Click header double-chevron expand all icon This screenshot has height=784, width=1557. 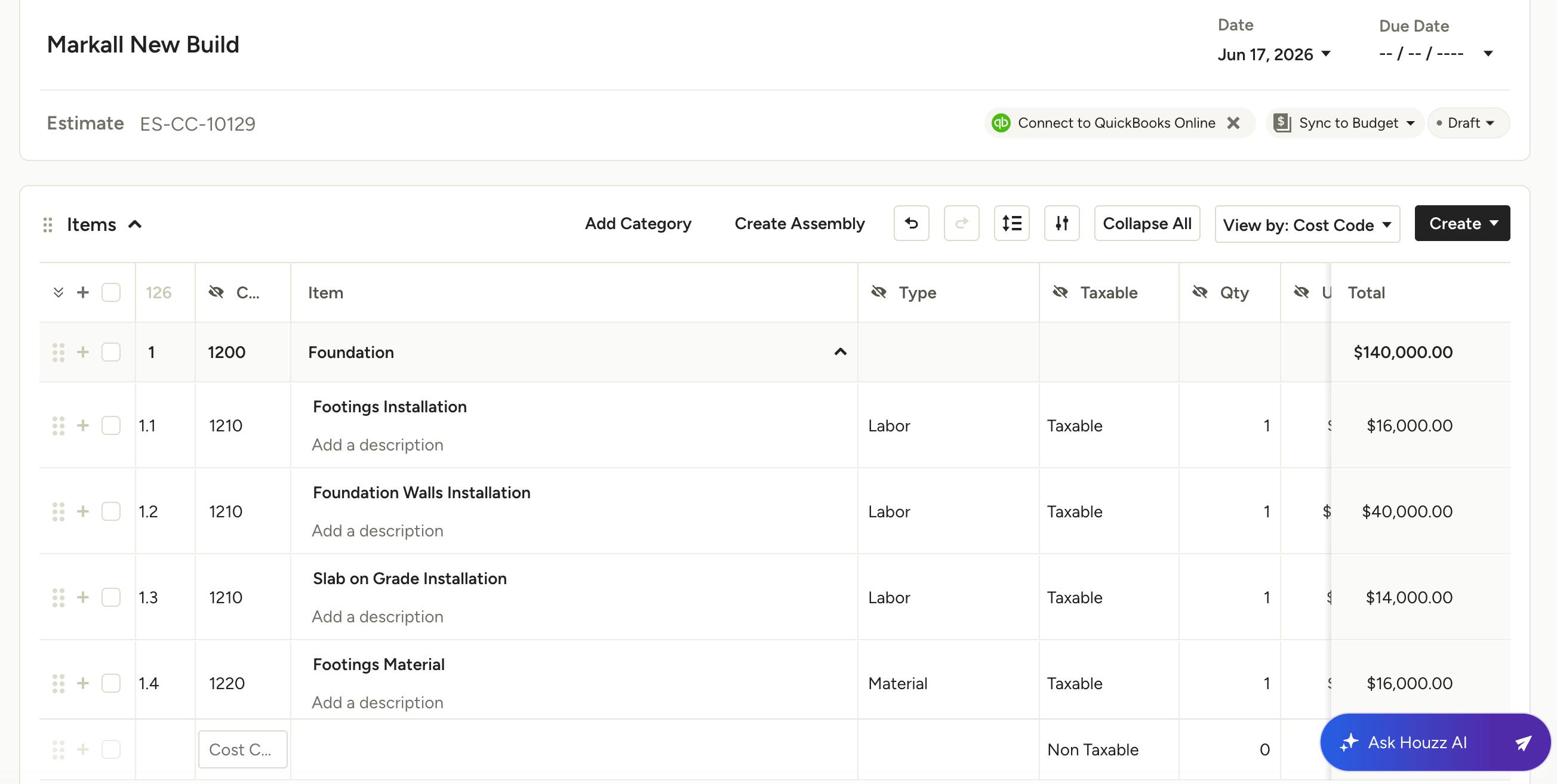point(58,292)
